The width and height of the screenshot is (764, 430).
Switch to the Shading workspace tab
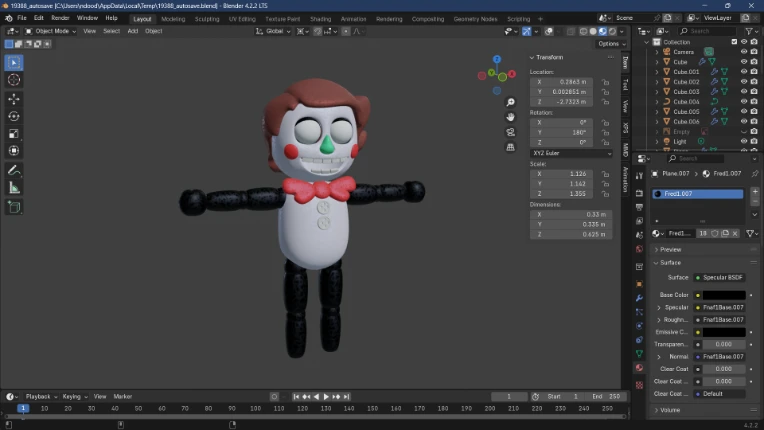pos(321,19)
